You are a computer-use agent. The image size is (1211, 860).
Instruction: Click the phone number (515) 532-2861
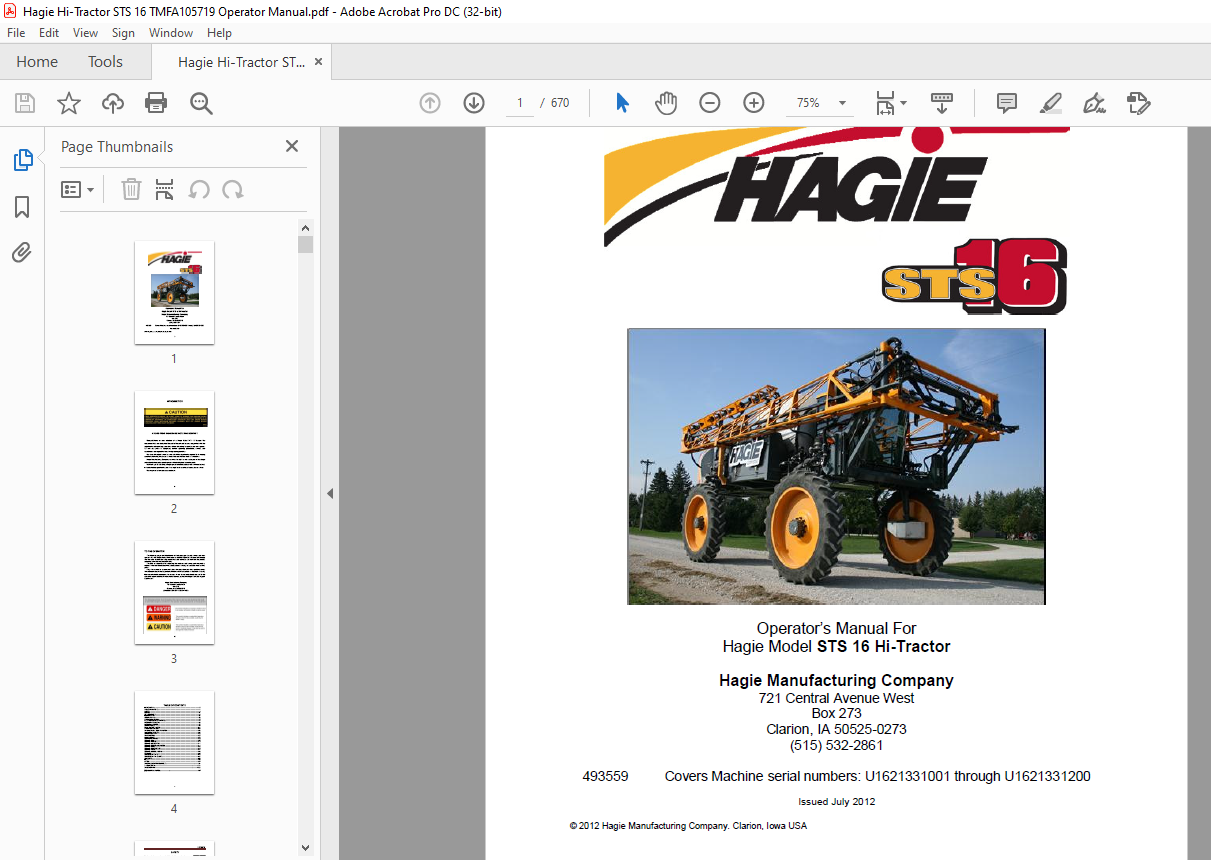[x=836, y=745]
